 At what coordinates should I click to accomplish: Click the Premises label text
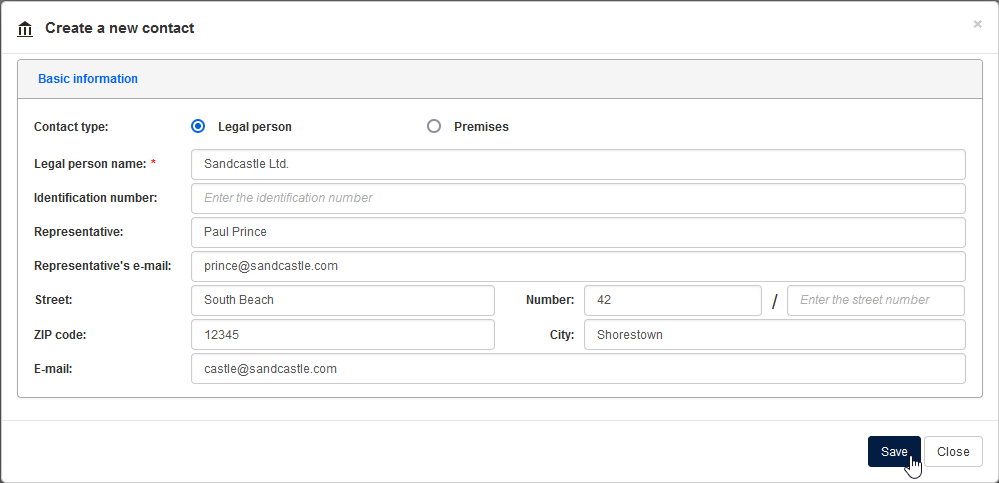[481, 127]
